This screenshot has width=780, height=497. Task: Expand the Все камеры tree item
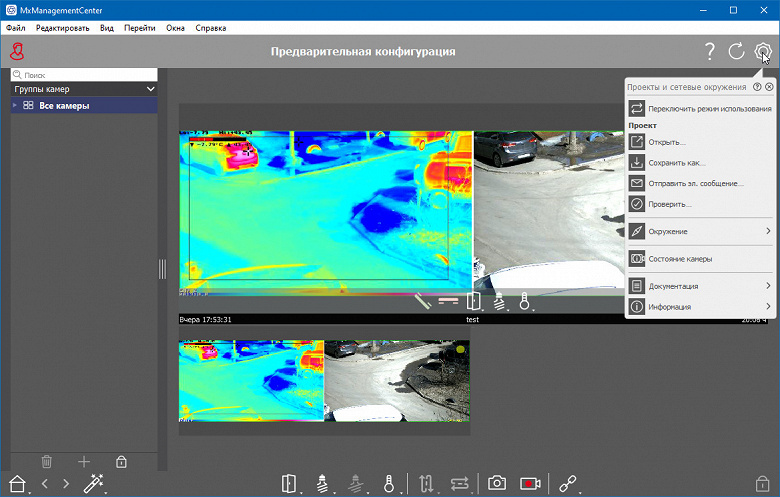(x=14, y=105)
